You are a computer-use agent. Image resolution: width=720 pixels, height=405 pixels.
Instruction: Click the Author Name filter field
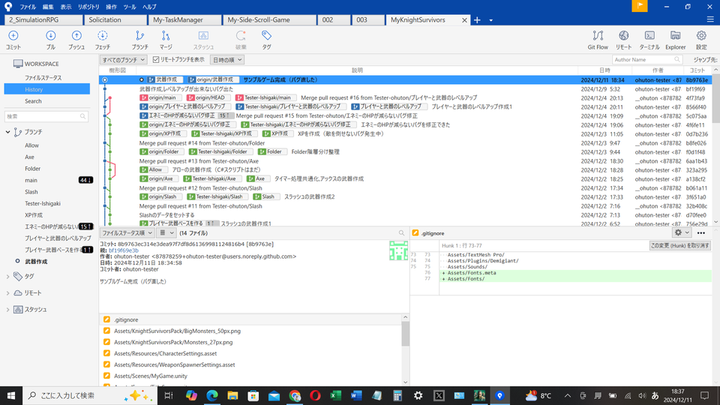click(x=647, y=60)
